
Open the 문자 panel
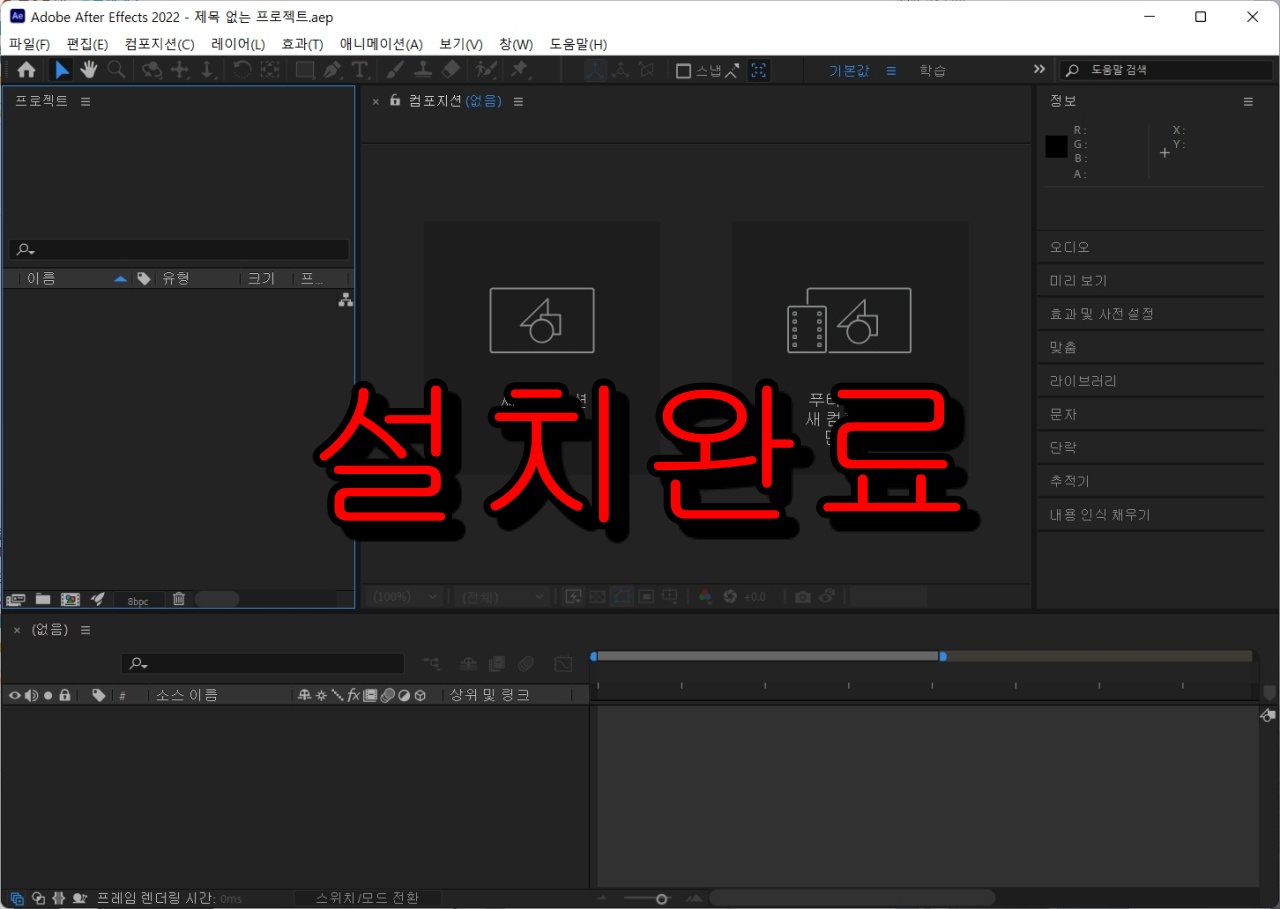pos(1064,414)
